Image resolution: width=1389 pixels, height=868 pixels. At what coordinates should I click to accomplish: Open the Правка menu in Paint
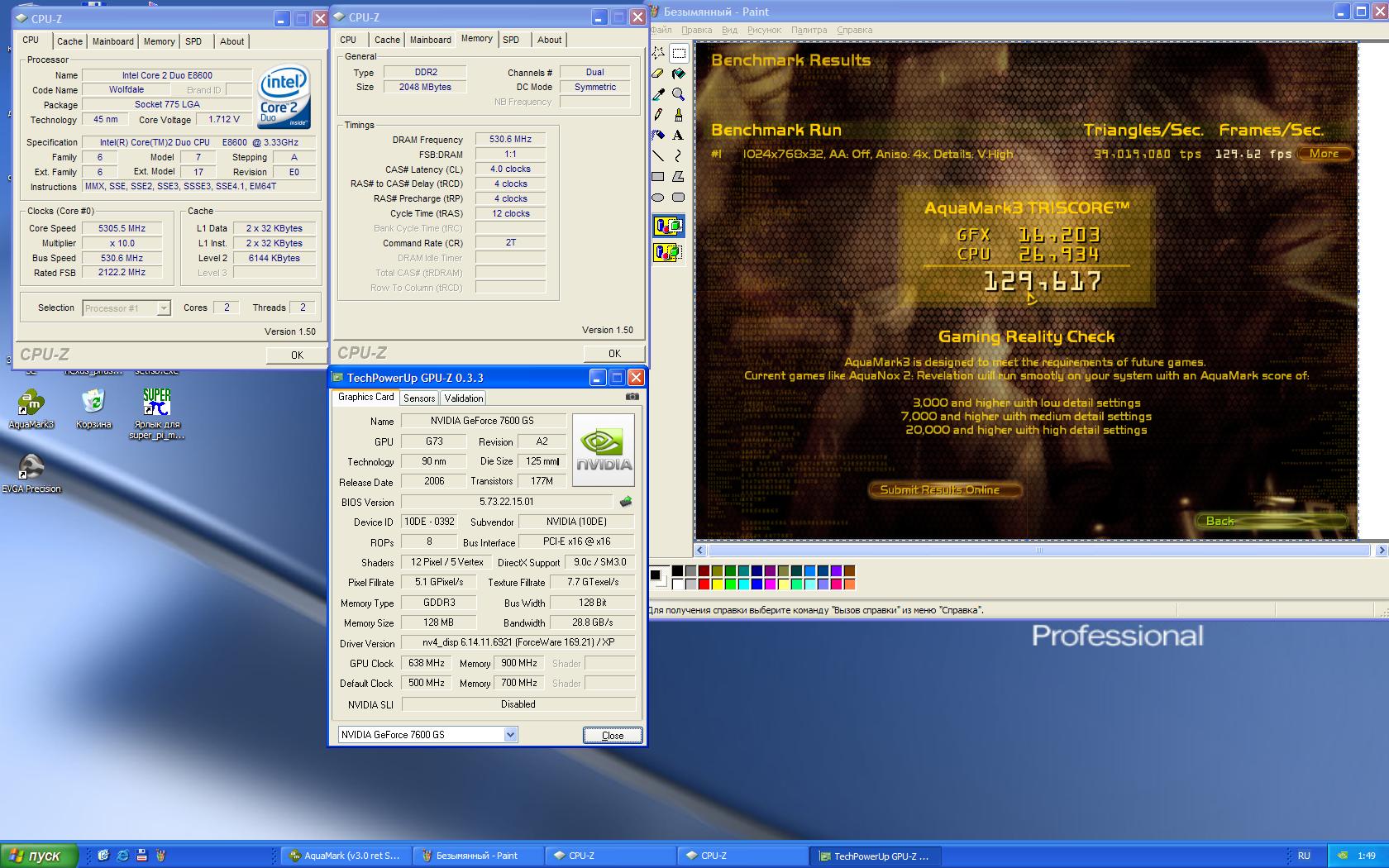[696, 30]
